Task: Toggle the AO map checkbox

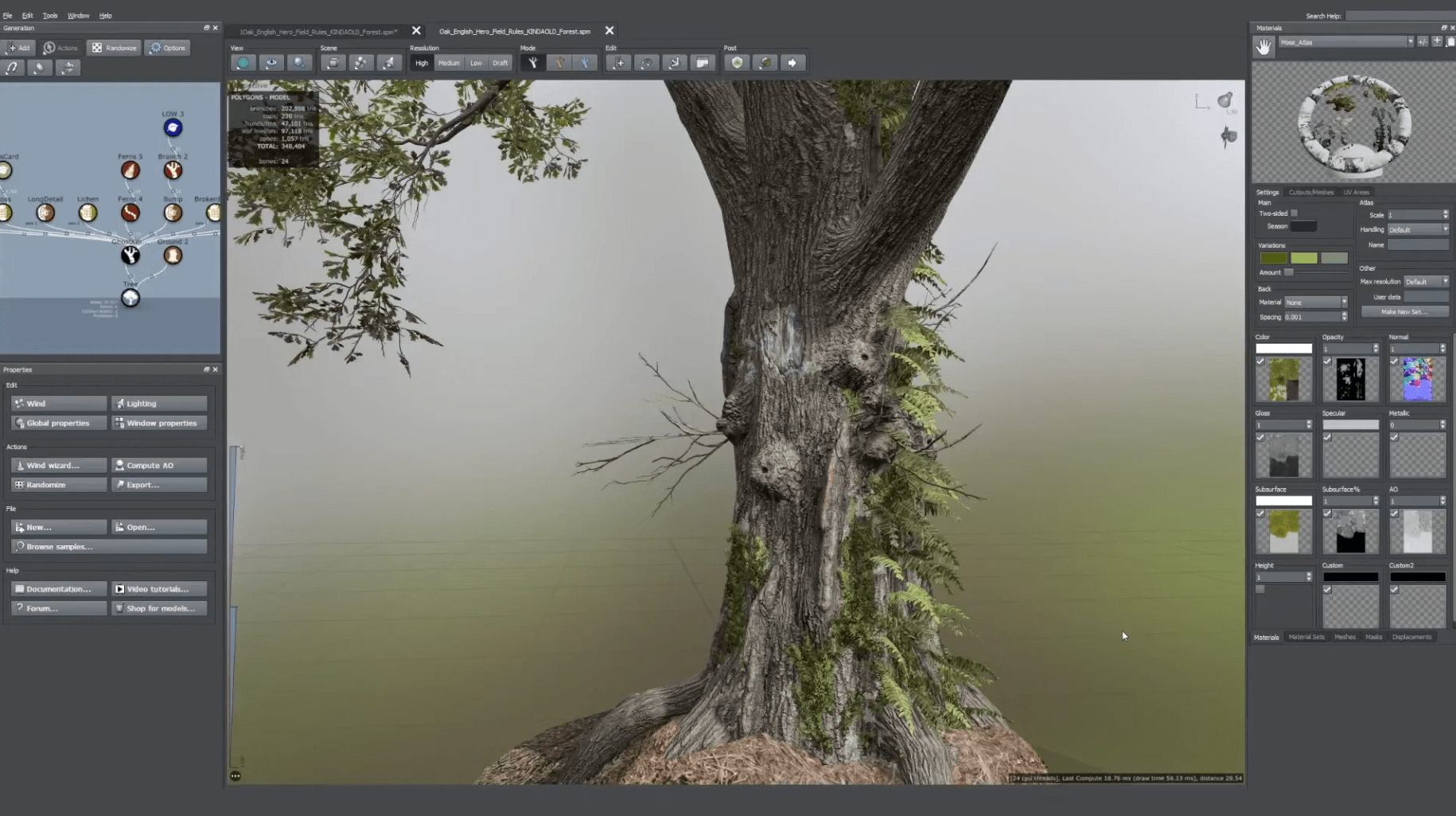Action: tap(1394, 513)
